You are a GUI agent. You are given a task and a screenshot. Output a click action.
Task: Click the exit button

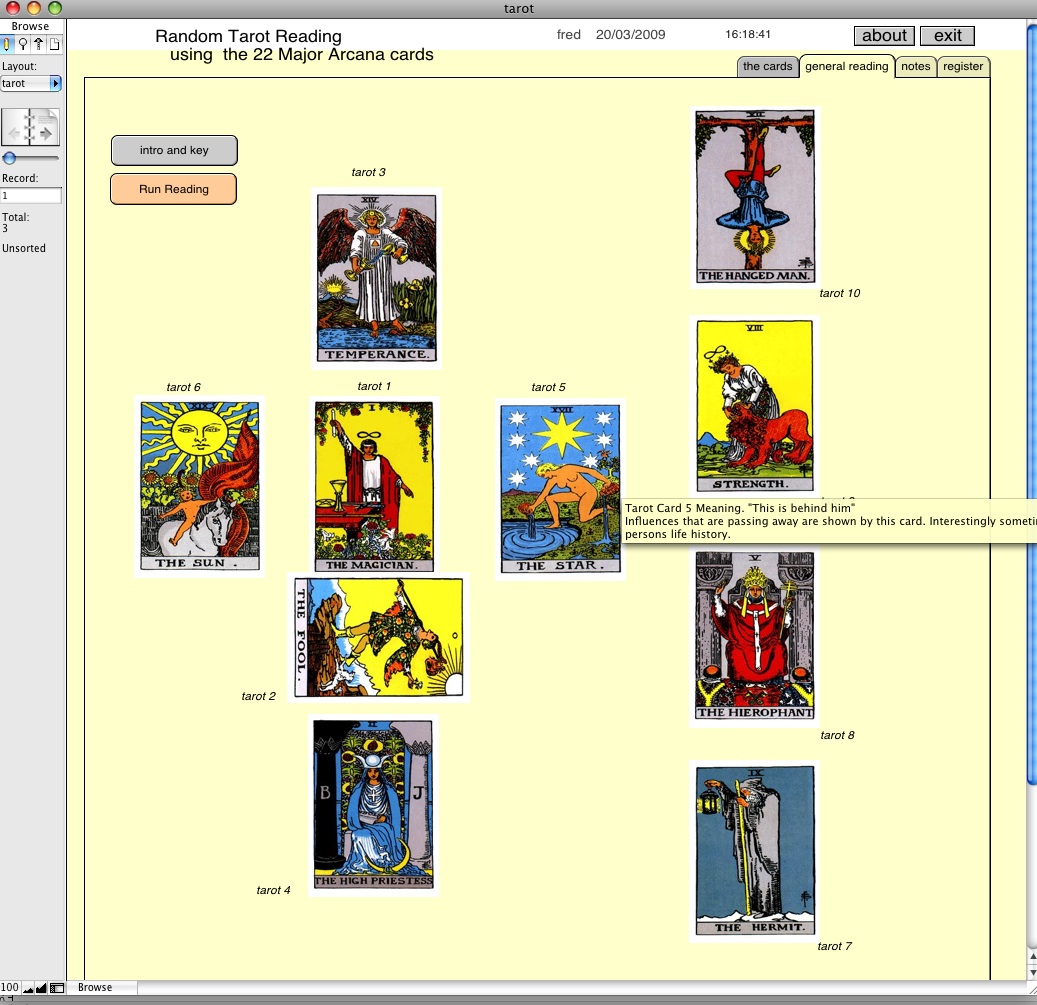947,36
